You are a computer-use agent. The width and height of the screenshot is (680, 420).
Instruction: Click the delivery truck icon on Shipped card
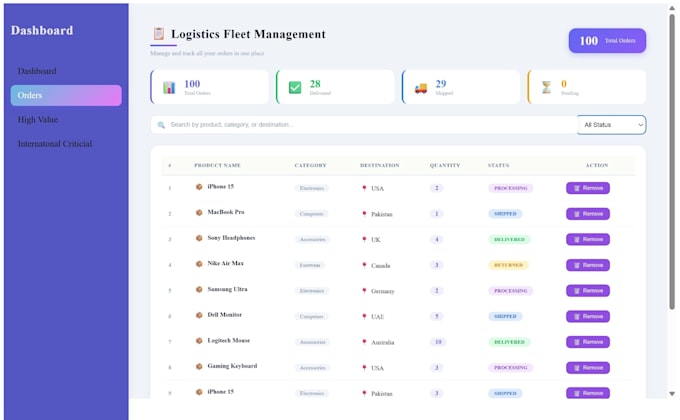tap(421, 88)
